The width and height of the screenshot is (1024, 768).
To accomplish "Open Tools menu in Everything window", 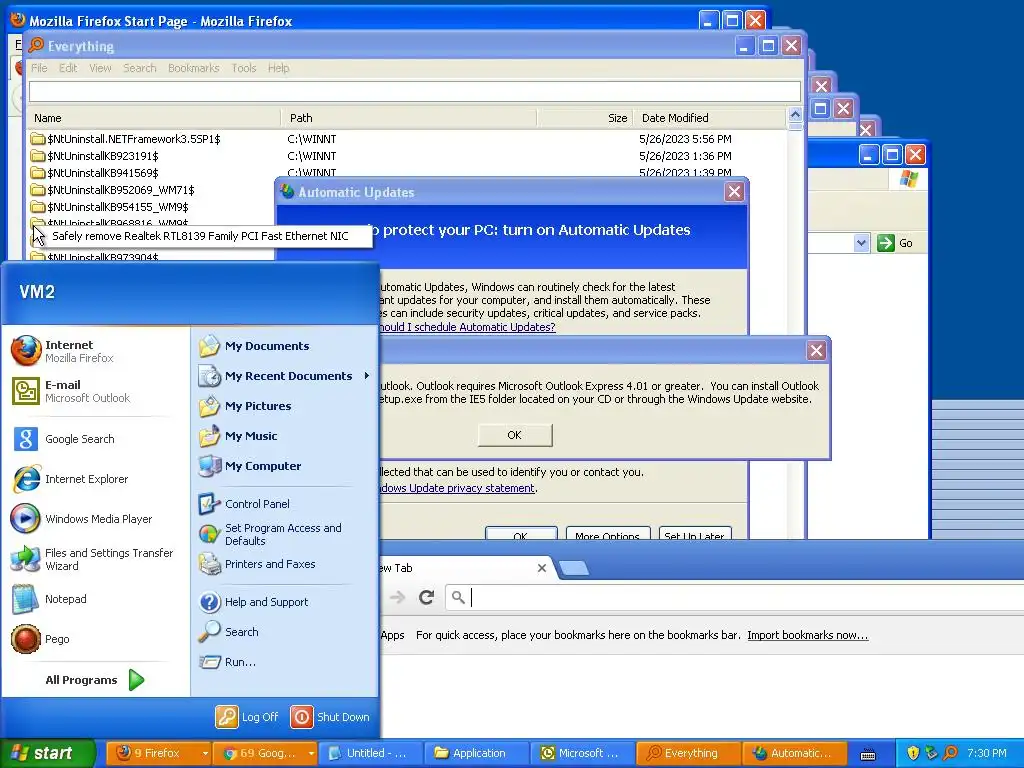I will click(x=244, y=68).
